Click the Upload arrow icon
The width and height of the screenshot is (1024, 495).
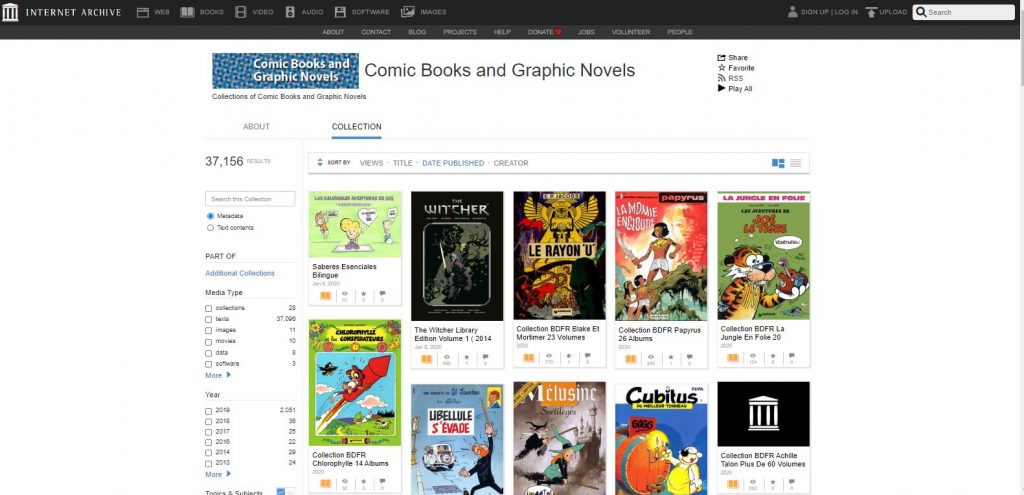(871, 12)
